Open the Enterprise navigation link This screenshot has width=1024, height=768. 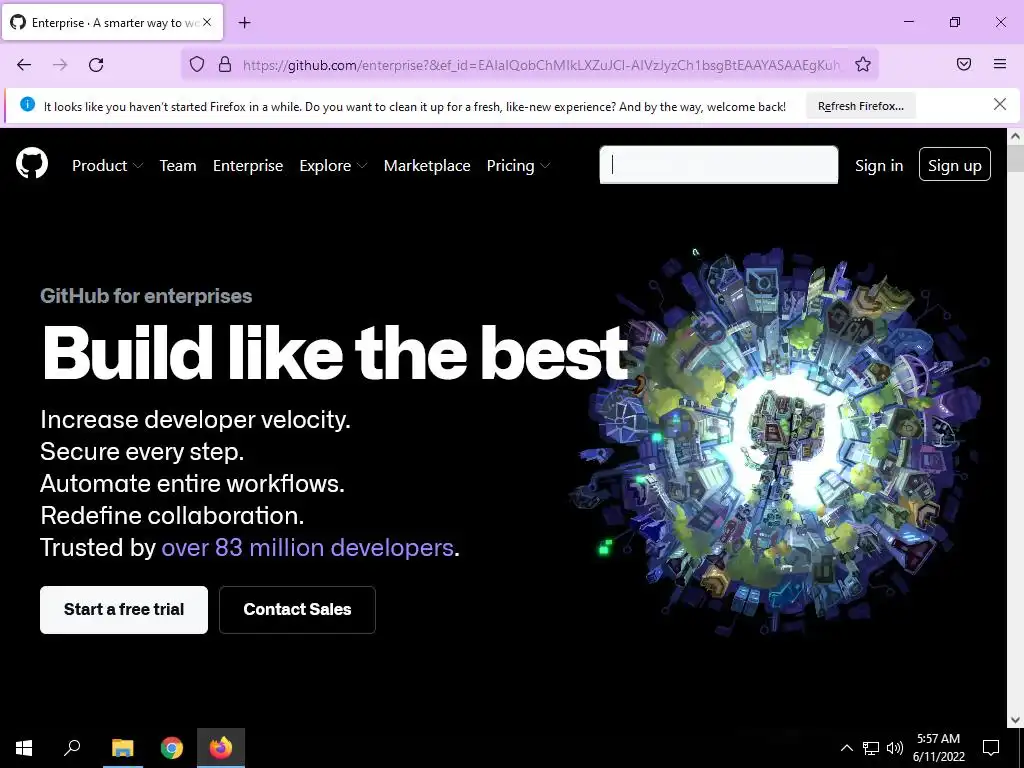pyautogui.click(x=248, y=166)
